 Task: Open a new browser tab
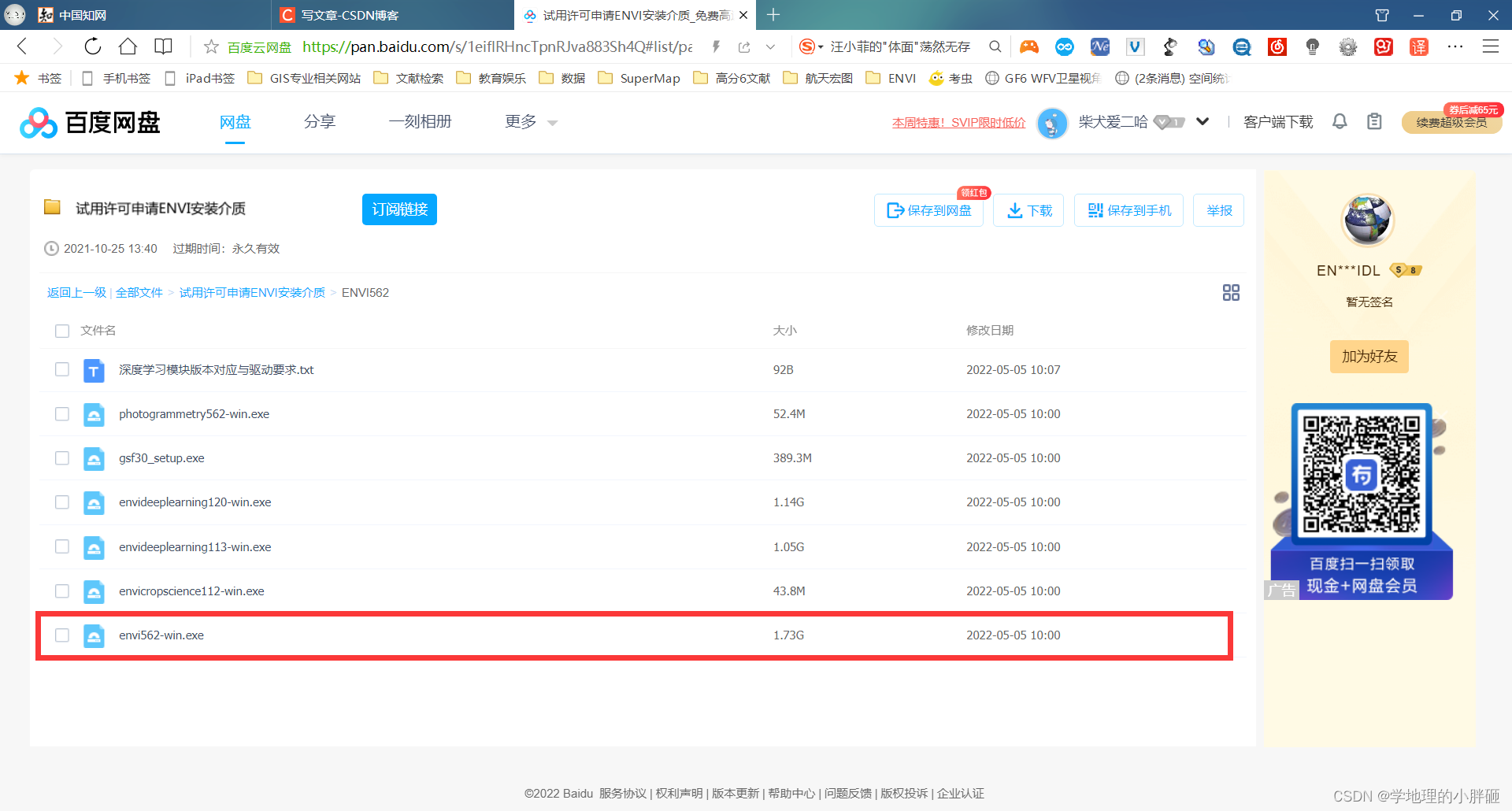click(x=773, y=15)
